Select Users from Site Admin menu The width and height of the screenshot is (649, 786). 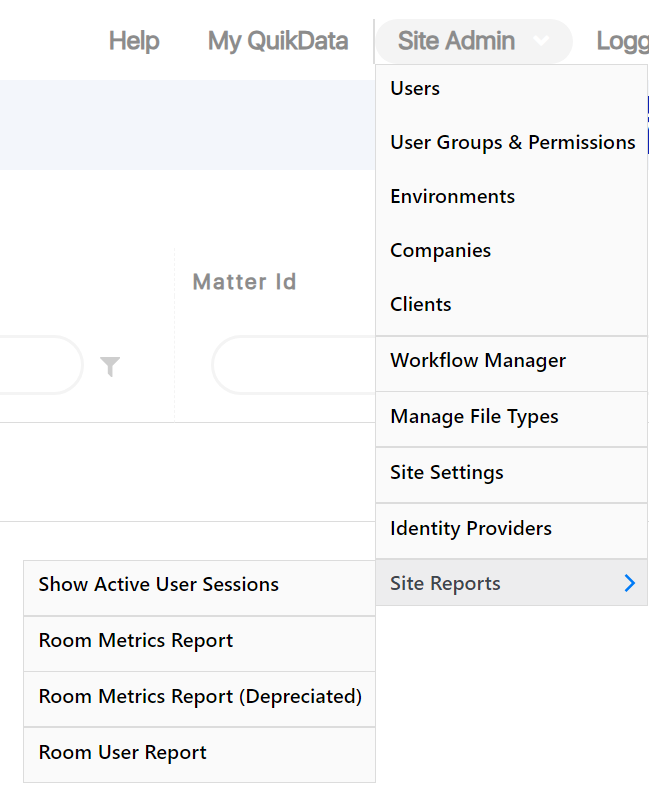(511, 88)
